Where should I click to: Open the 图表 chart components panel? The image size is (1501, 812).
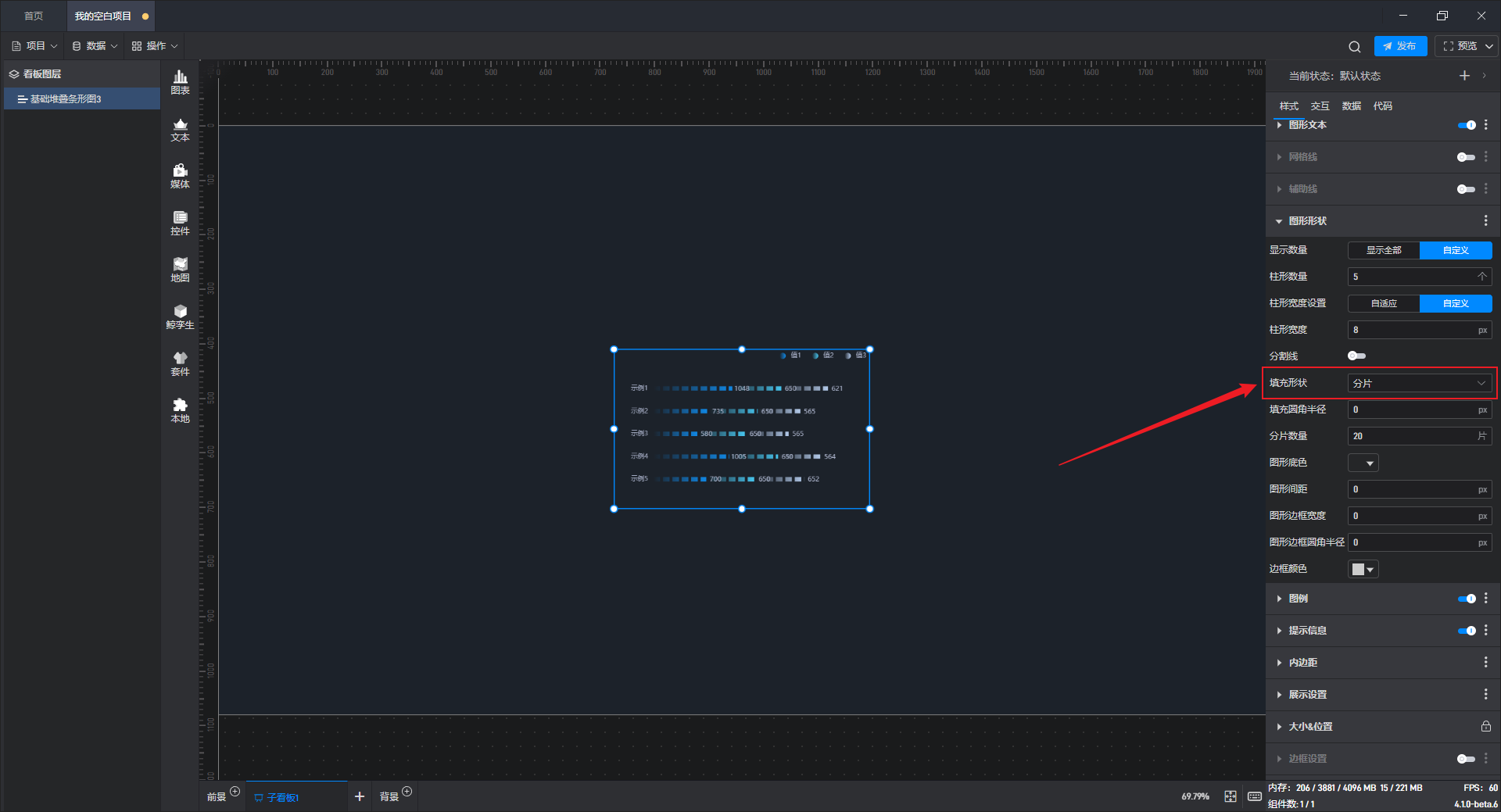180,82
